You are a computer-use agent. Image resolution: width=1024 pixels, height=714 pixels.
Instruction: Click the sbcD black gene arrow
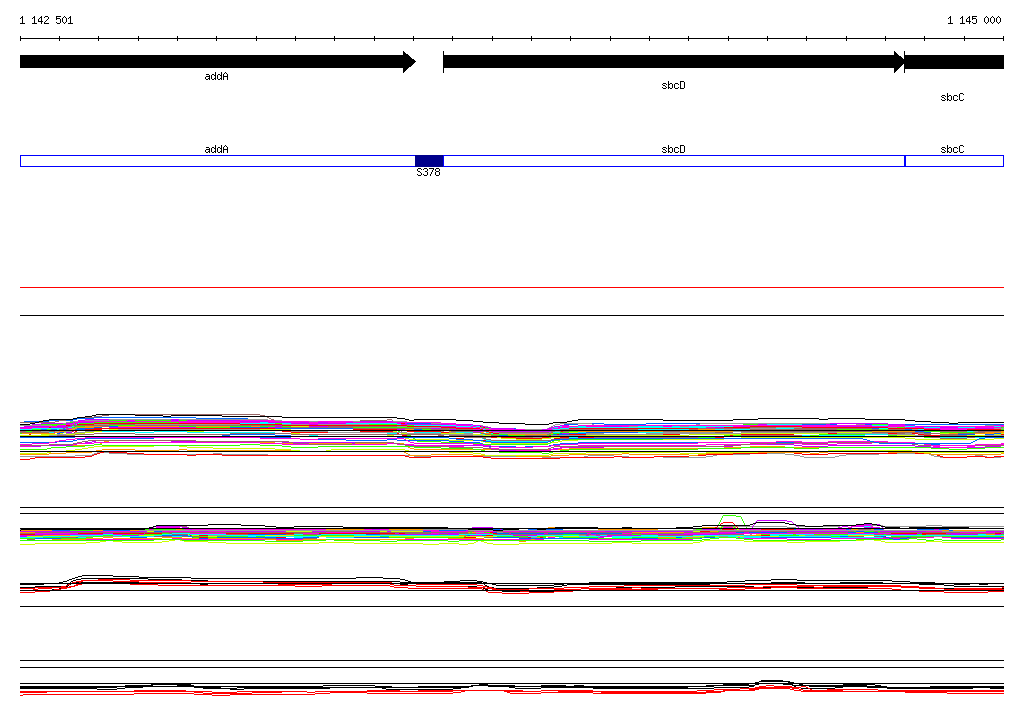[x=673, y=62]
